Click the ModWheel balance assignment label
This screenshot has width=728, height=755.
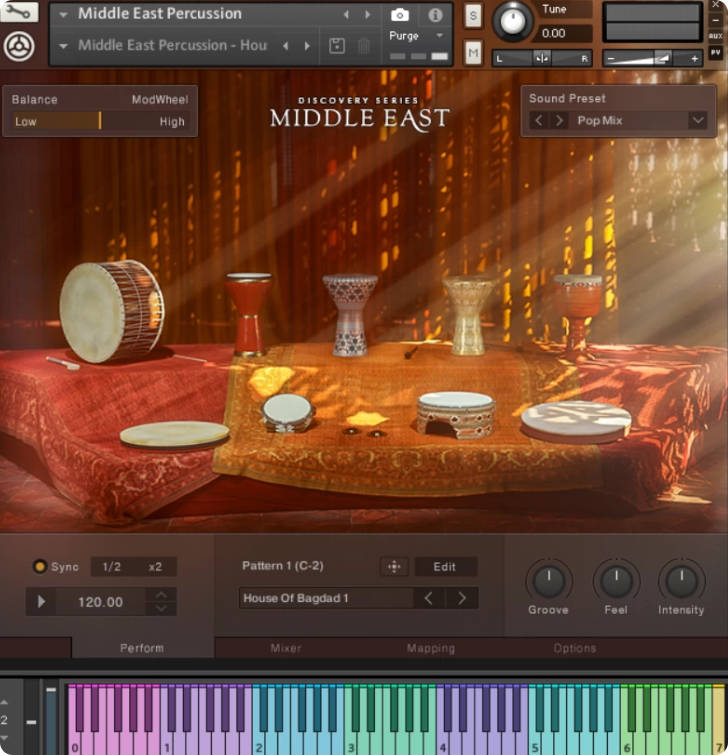click(160, 100)
